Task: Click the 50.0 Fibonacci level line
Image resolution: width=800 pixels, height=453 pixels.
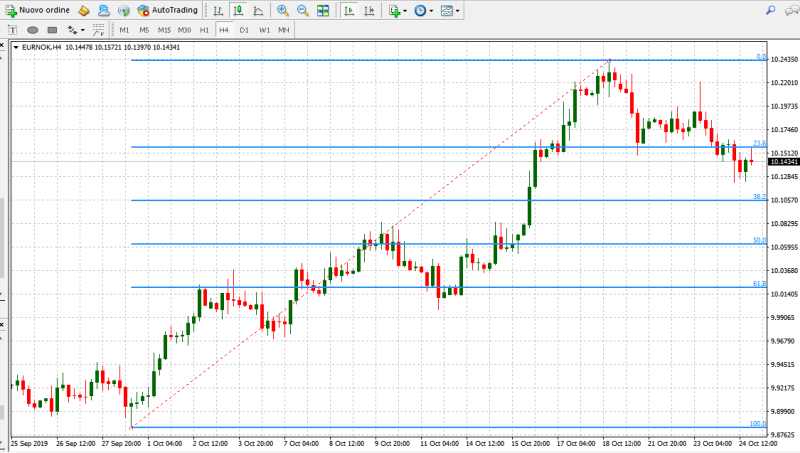Action: 450,244
